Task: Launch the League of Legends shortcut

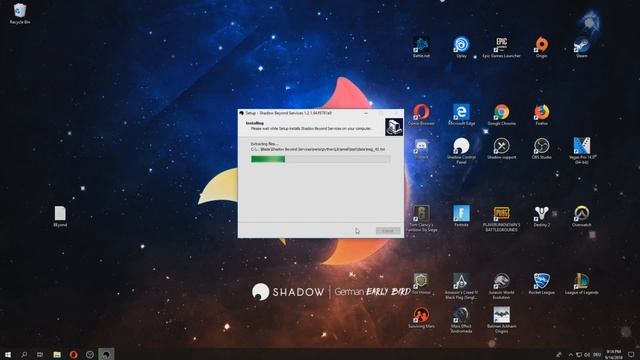Action: [x=582, y=284]
